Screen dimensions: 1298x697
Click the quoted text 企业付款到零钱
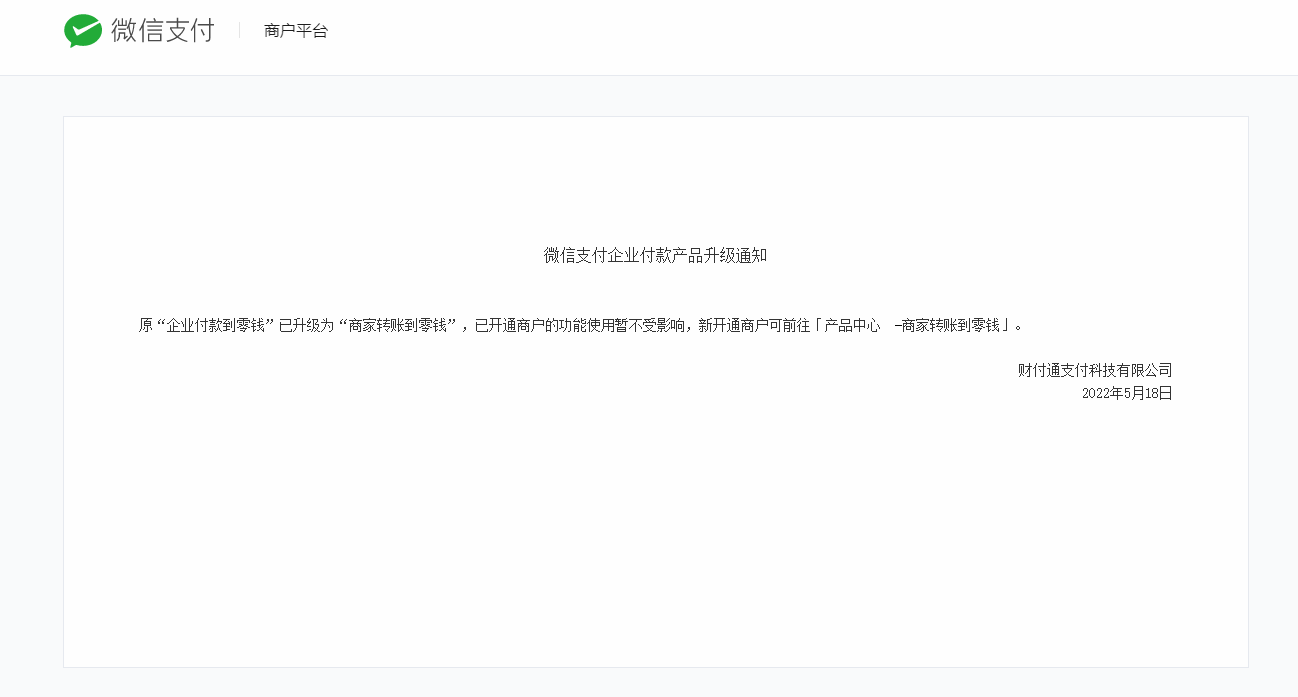[x=215, y=326]
